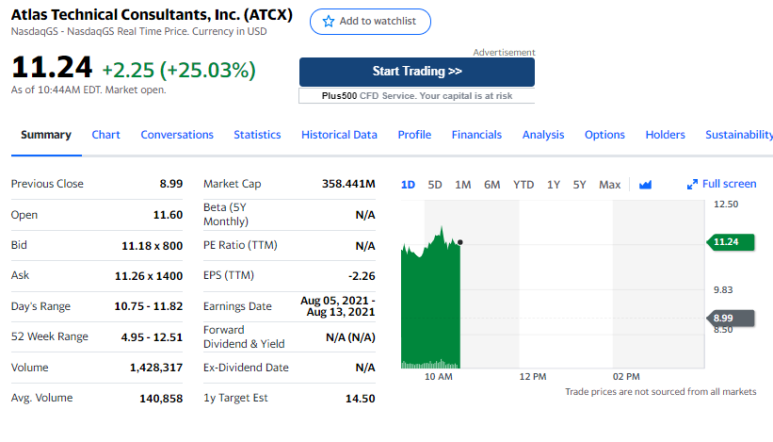The width and height of the screenshot is (773, 442).
Task: Click the gray 8.99 previous close marker
Action: tap(731, 318)
